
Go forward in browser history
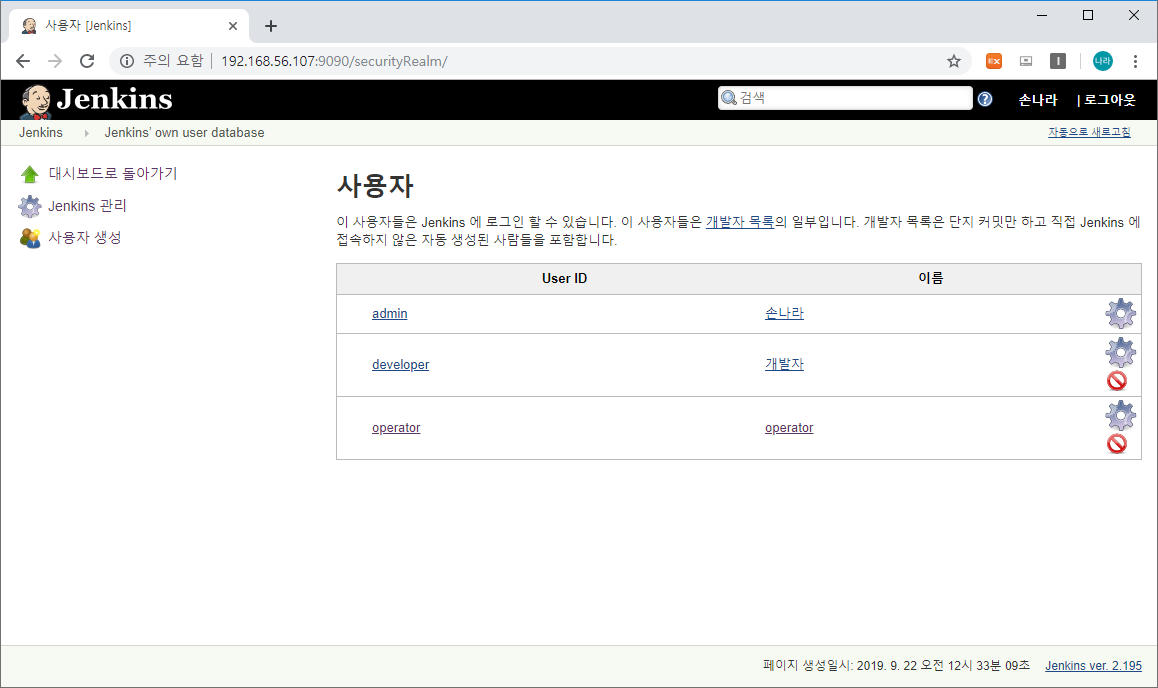pyautogui.click(x=55, y=61)
